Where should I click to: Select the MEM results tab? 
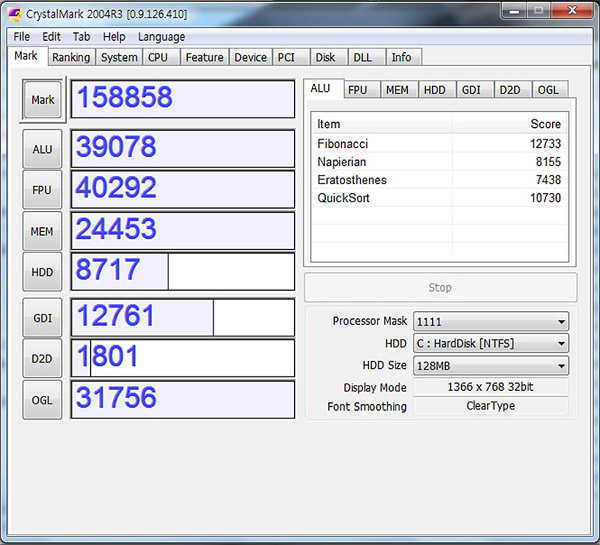click(399, 90)
